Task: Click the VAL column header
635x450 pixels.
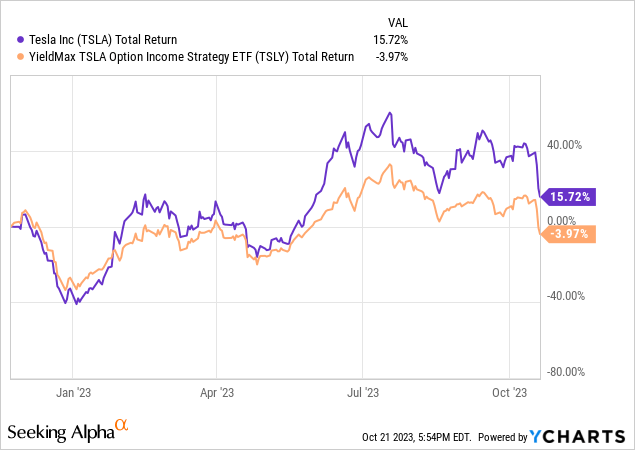Action: (397, 22)
